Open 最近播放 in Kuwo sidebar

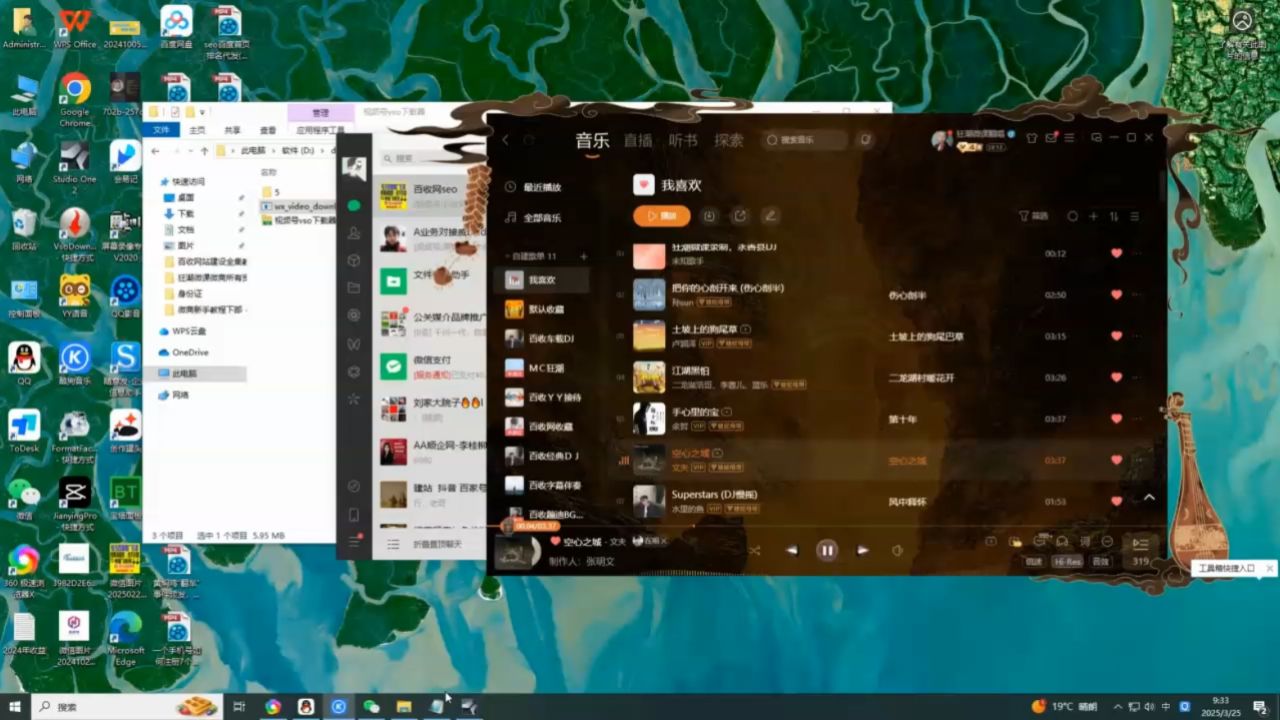coord(533,187)
